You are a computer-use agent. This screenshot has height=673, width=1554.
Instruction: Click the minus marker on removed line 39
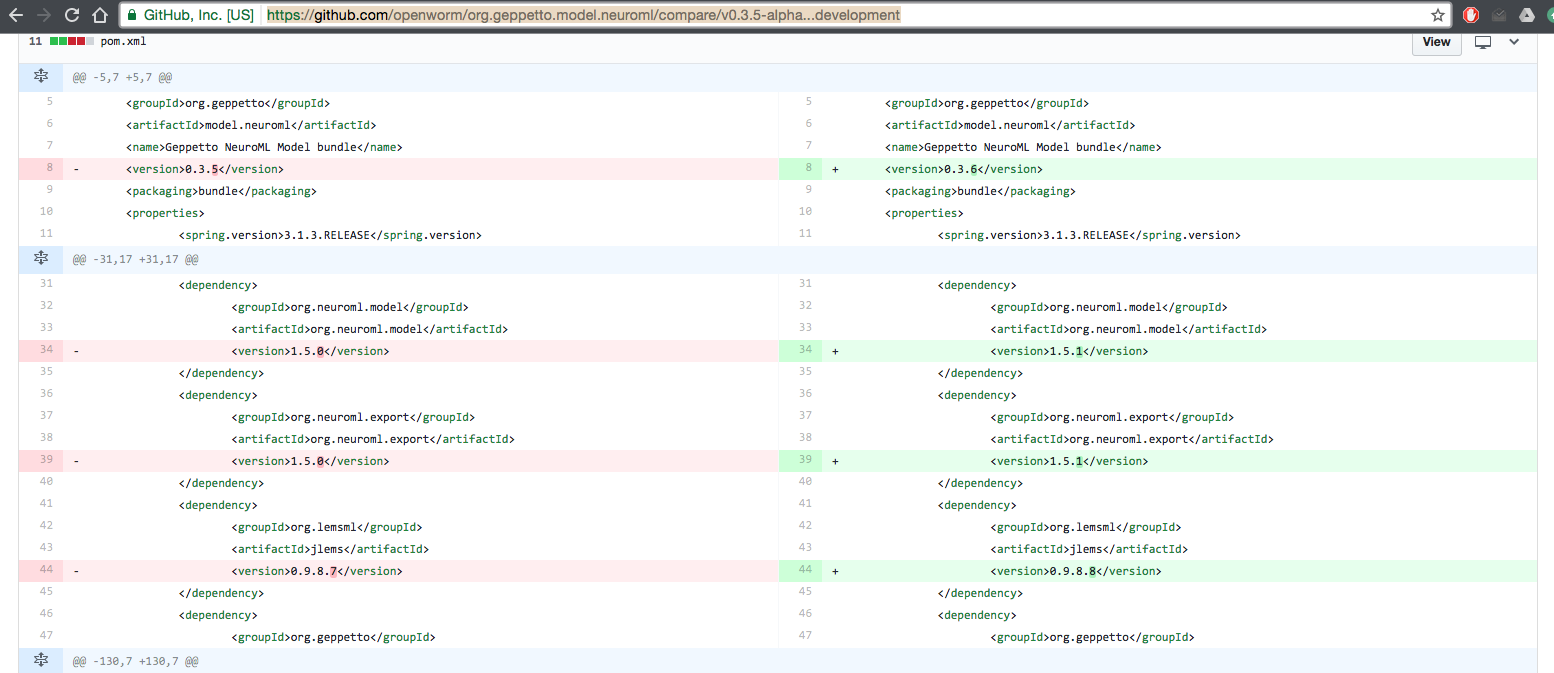coord(76,461)
